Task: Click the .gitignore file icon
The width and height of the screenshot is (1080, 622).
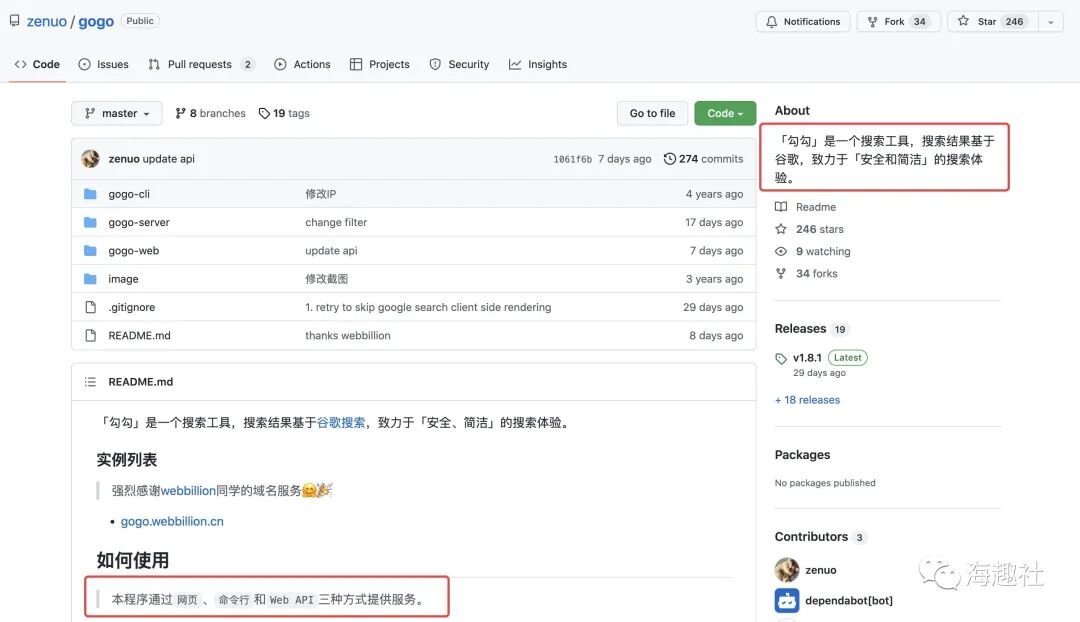Action: click(x=90, y=307)
